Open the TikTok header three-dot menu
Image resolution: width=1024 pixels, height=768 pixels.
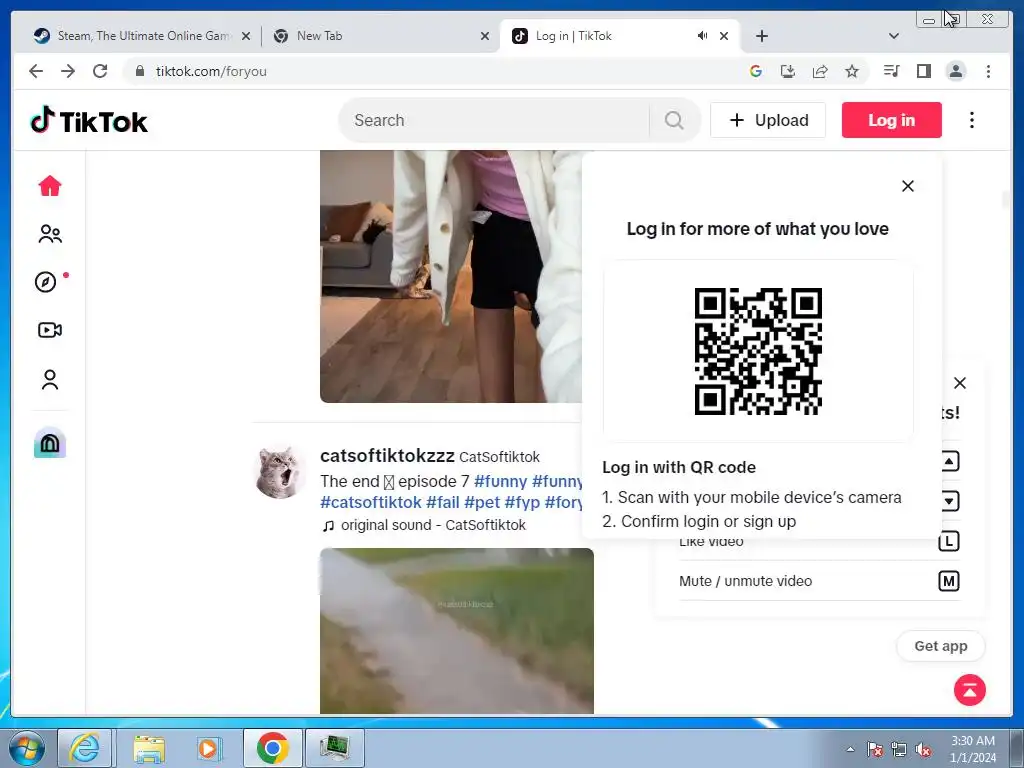pyautogui.click(x=972, y=120)
